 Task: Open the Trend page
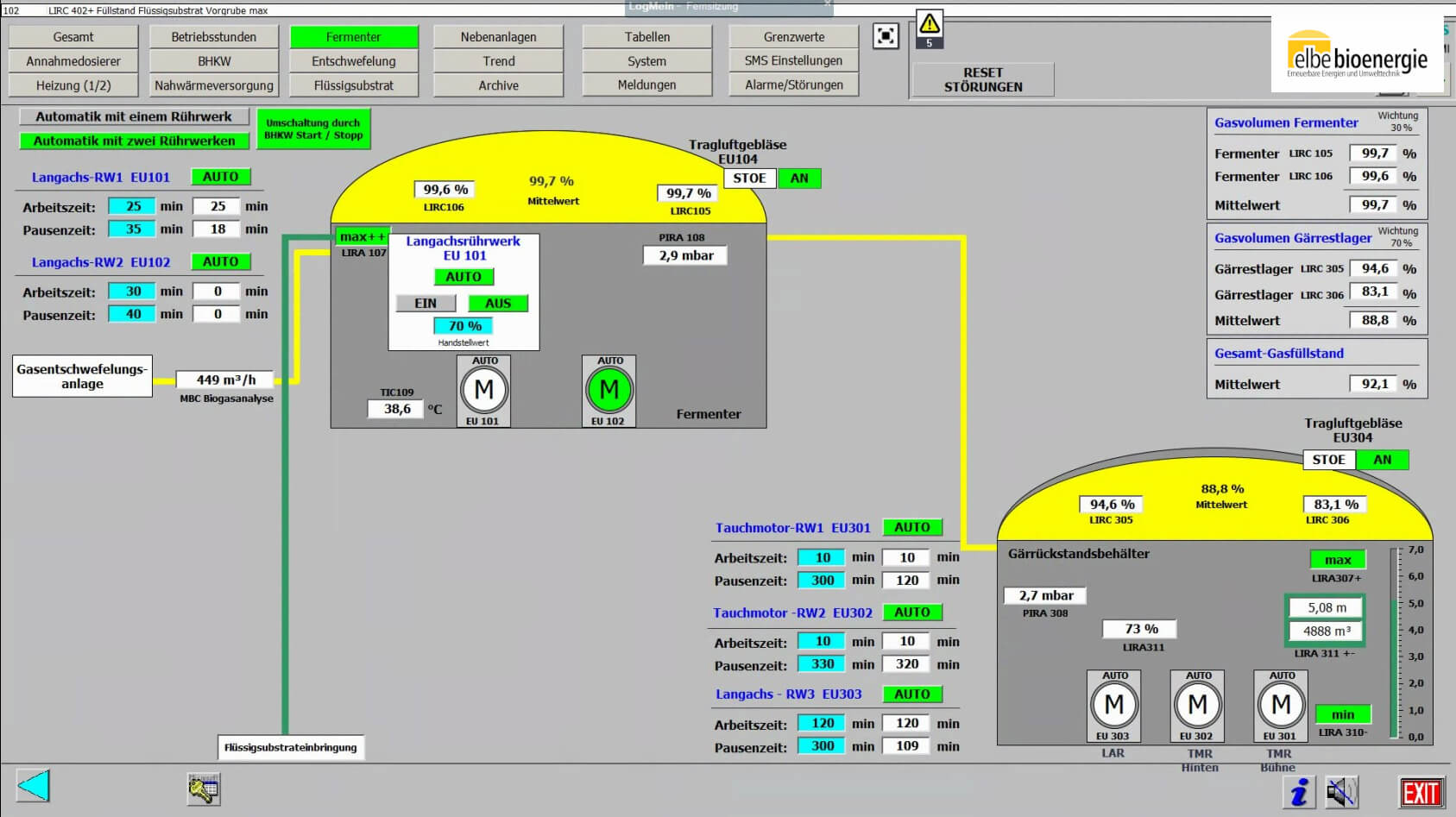point(499,61)
